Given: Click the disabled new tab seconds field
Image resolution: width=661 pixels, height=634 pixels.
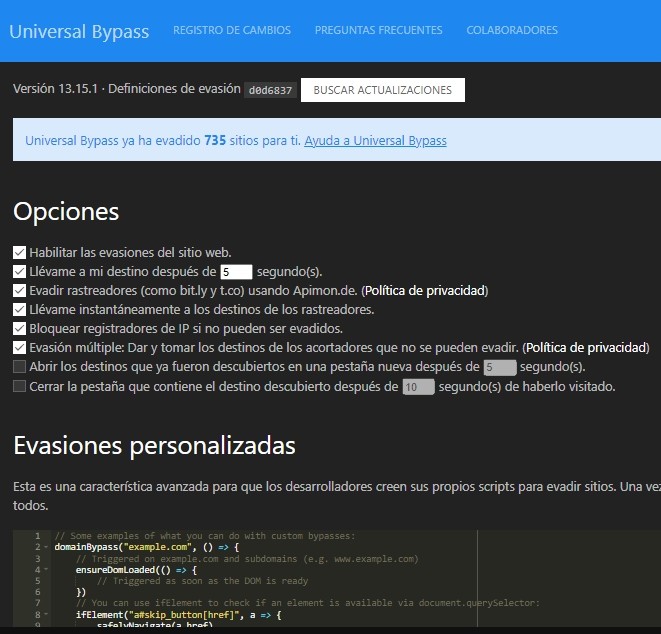Looking at the screenshot, I should pos(500,367).
